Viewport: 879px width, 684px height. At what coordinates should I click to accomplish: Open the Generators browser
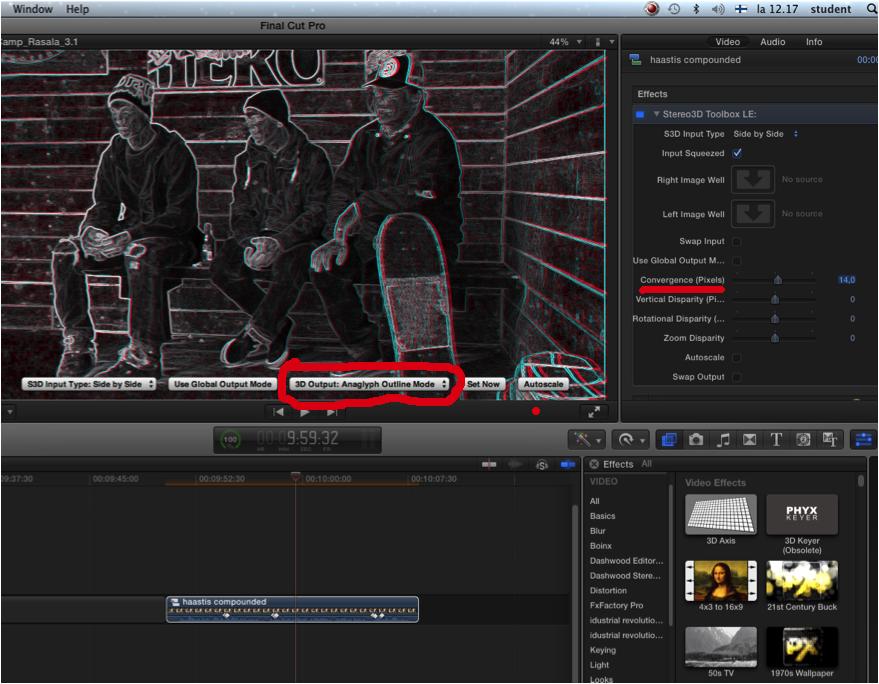[803, 440]
